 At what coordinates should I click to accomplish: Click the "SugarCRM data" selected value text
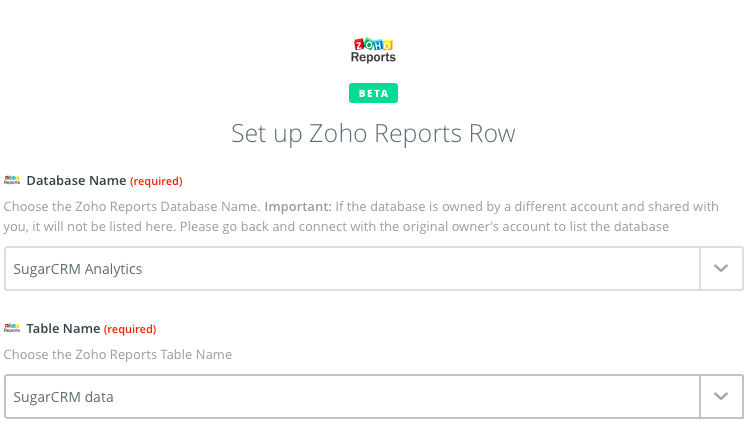[x=63, y=397]
